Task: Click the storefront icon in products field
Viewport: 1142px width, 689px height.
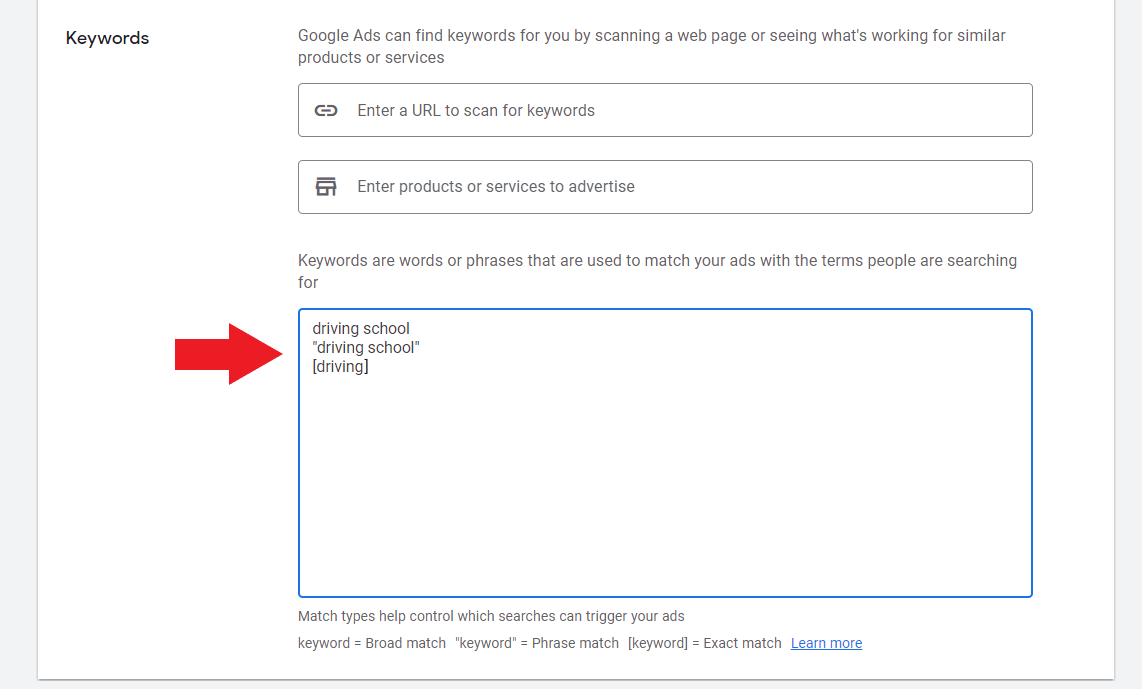Action: pyautogui.click(x=326, y=187)
